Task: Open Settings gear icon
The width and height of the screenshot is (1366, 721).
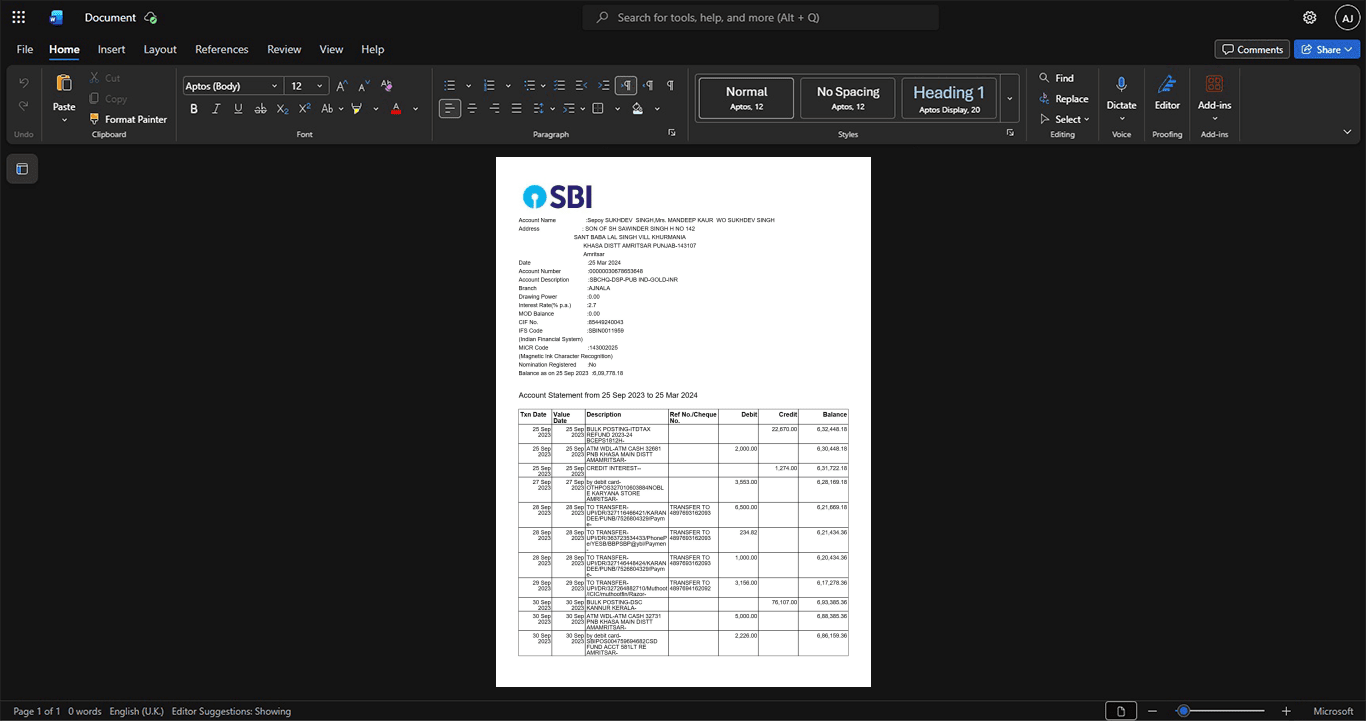Action: click(1309, 17)
